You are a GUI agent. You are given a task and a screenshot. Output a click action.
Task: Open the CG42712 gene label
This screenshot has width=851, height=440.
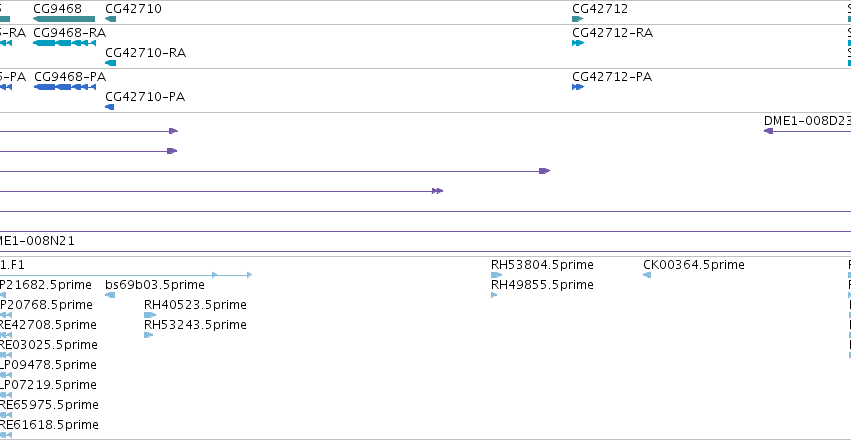pos(600,9)
